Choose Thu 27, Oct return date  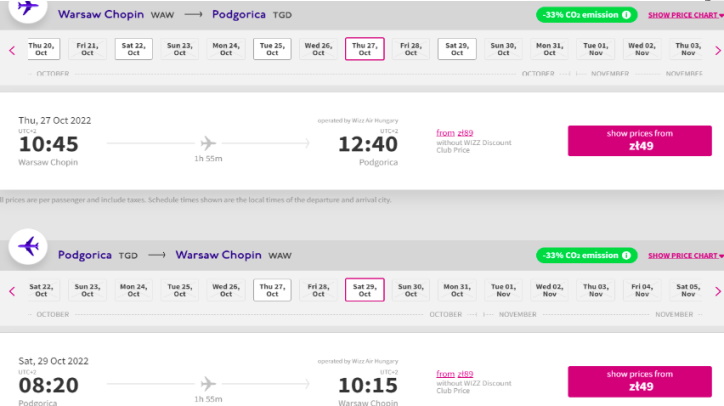point(272,290)
